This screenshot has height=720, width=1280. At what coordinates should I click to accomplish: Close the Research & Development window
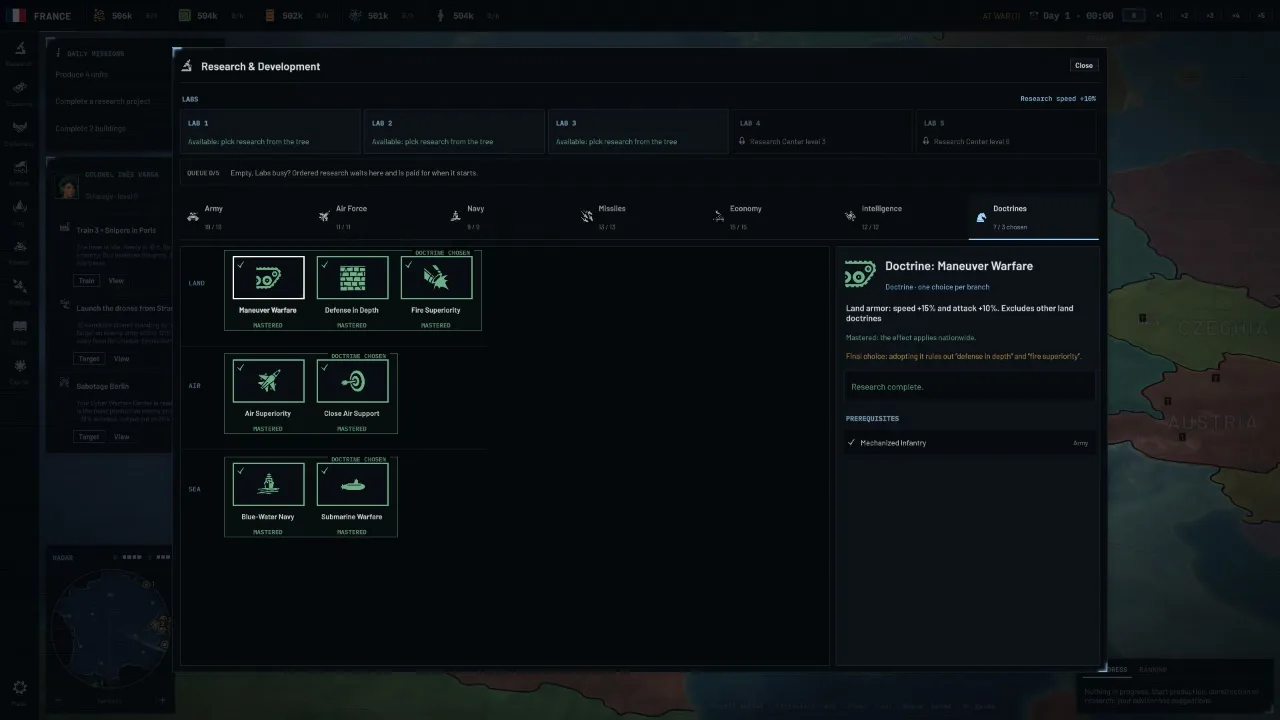1084,65
